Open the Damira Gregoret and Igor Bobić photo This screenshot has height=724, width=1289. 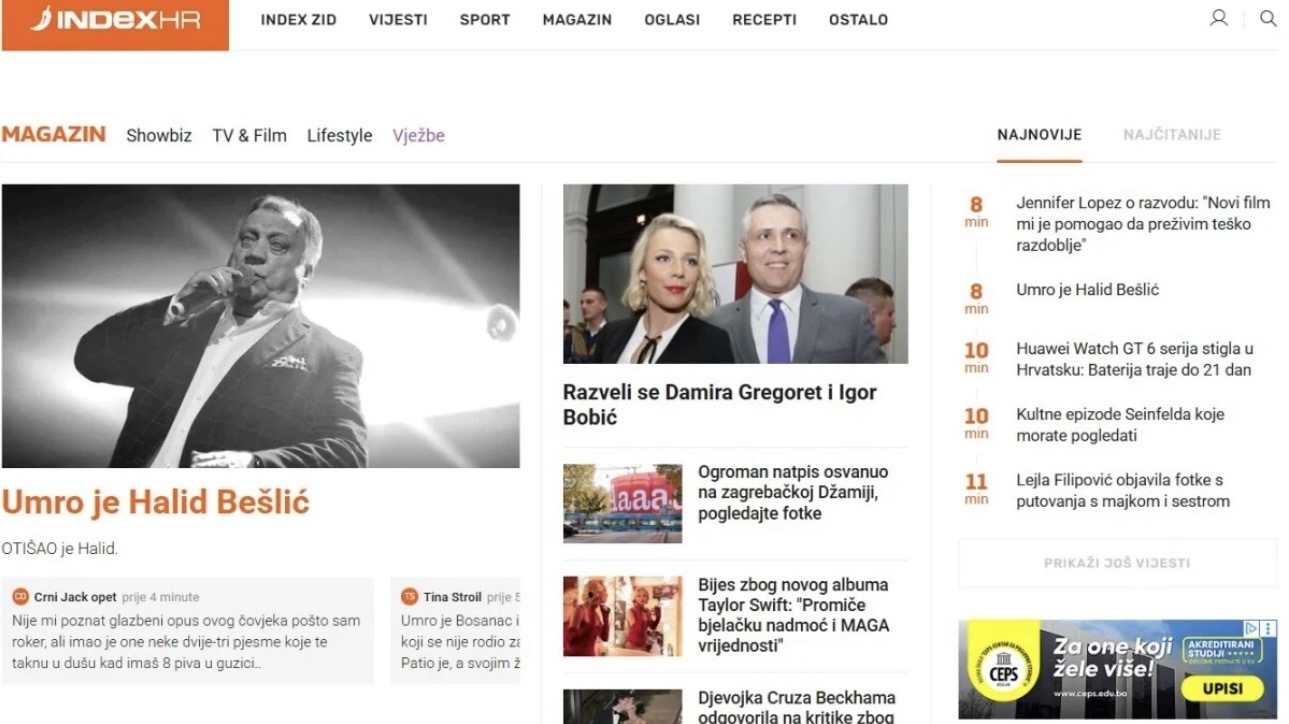click(x=735, y=273)
